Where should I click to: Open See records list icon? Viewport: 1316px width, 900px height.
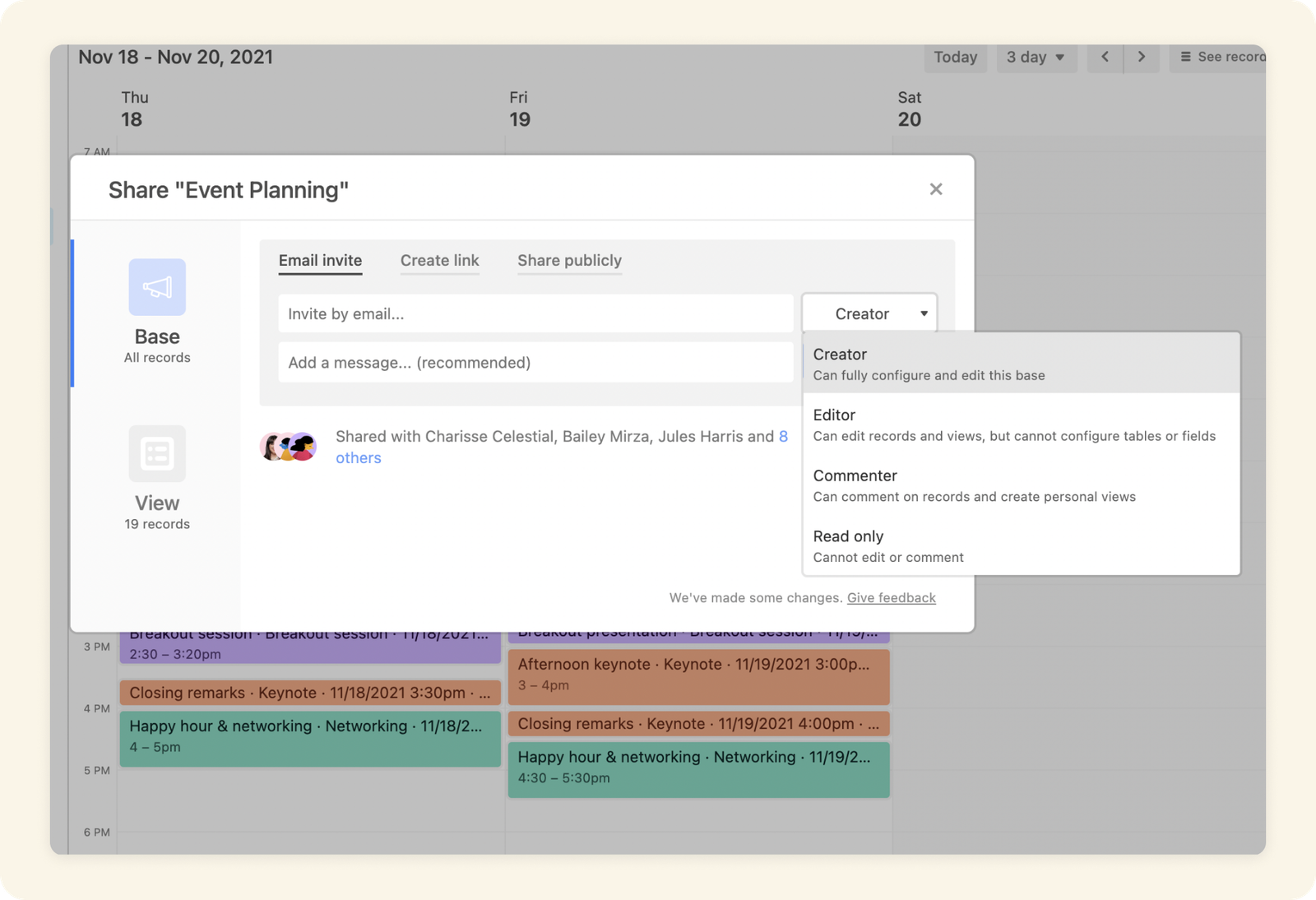tap(1186, 57)
